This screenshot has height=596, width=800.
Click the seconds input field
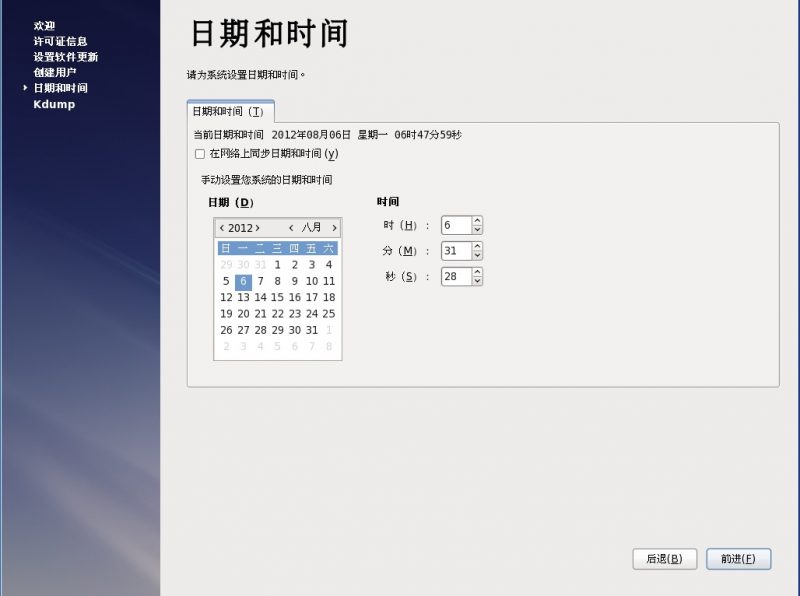pos(455,276)
